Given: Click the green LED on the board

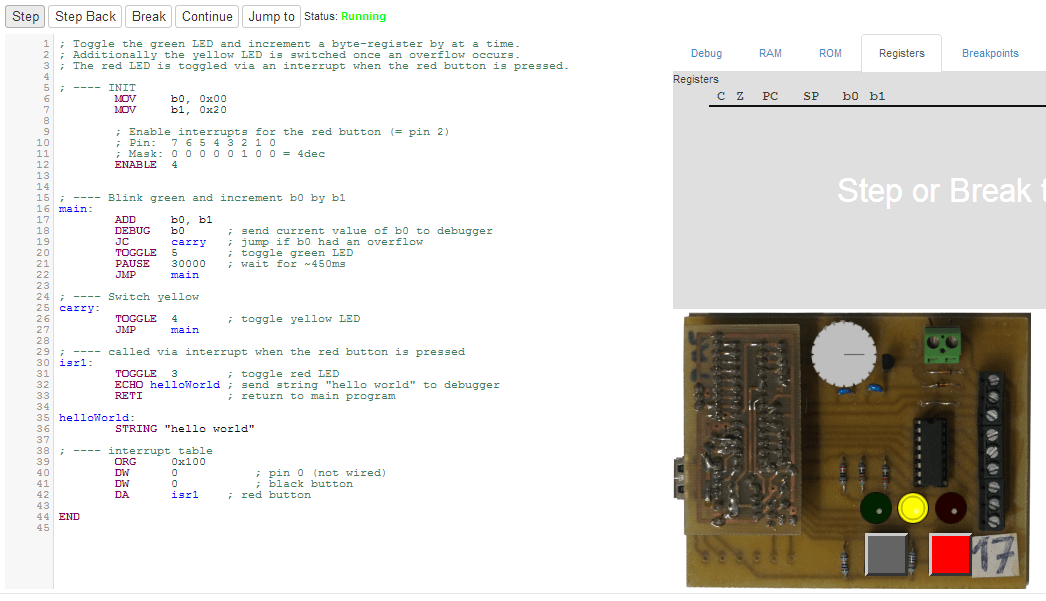Looking at the screenshot, I should tap(875, 508).
